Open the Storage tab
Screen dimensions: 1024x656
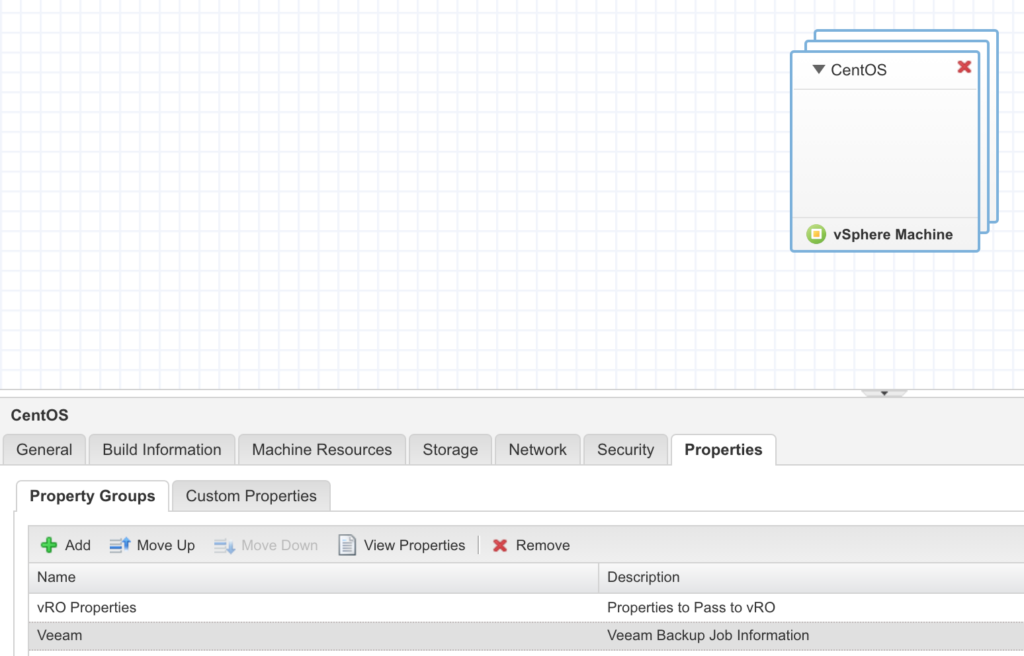450,449
